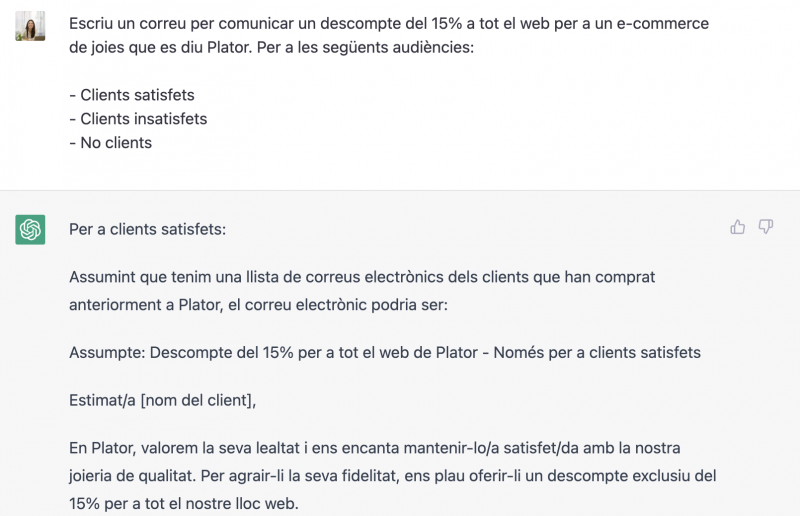Viewport: 800px width, 516px height.
Task: Click the line 'anteriorment a Plator, el correu electrònic'
Action: pyautogui.click(x=258, y=305)
